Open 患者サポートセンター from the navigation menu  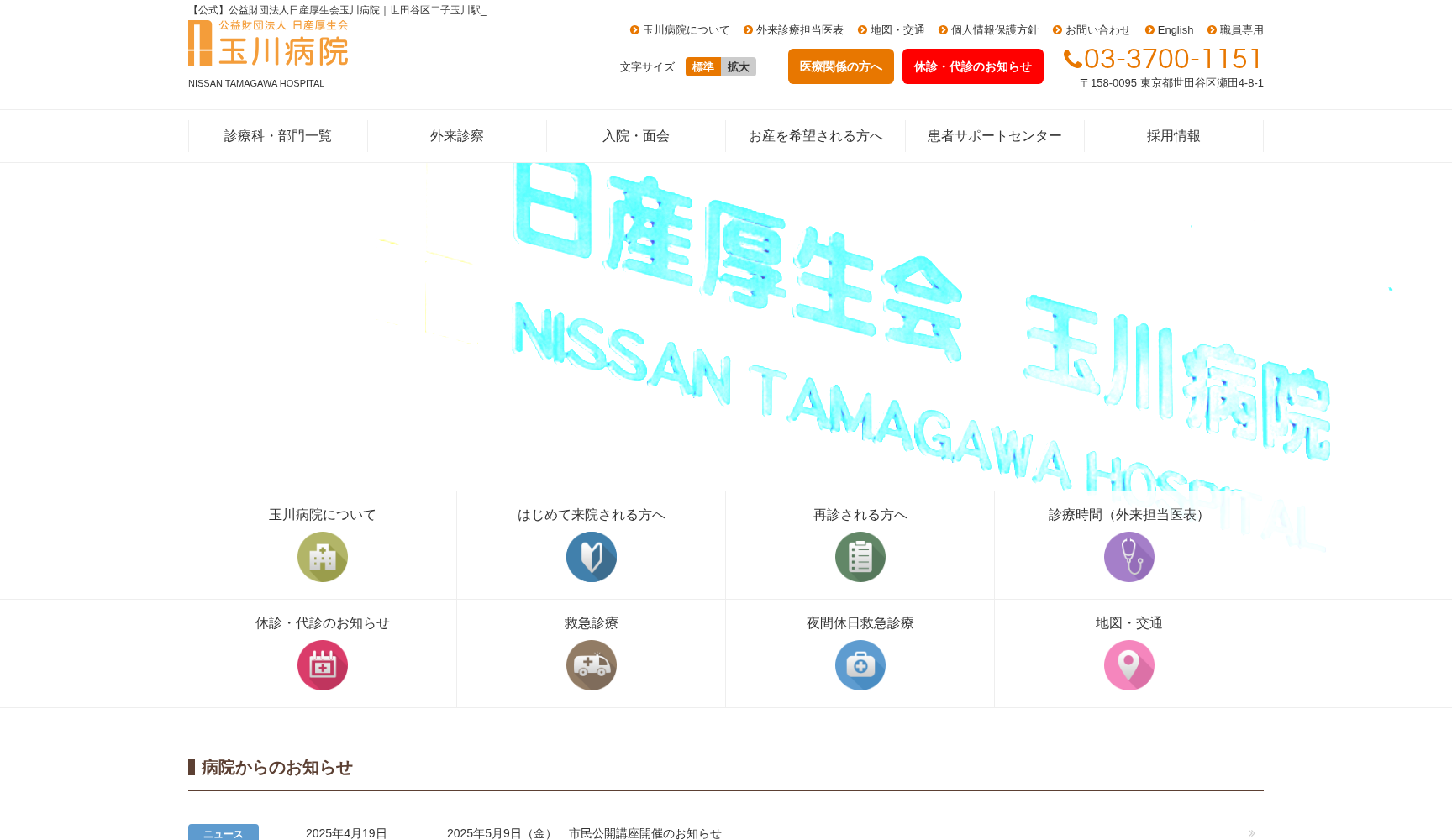click(993, 135)
